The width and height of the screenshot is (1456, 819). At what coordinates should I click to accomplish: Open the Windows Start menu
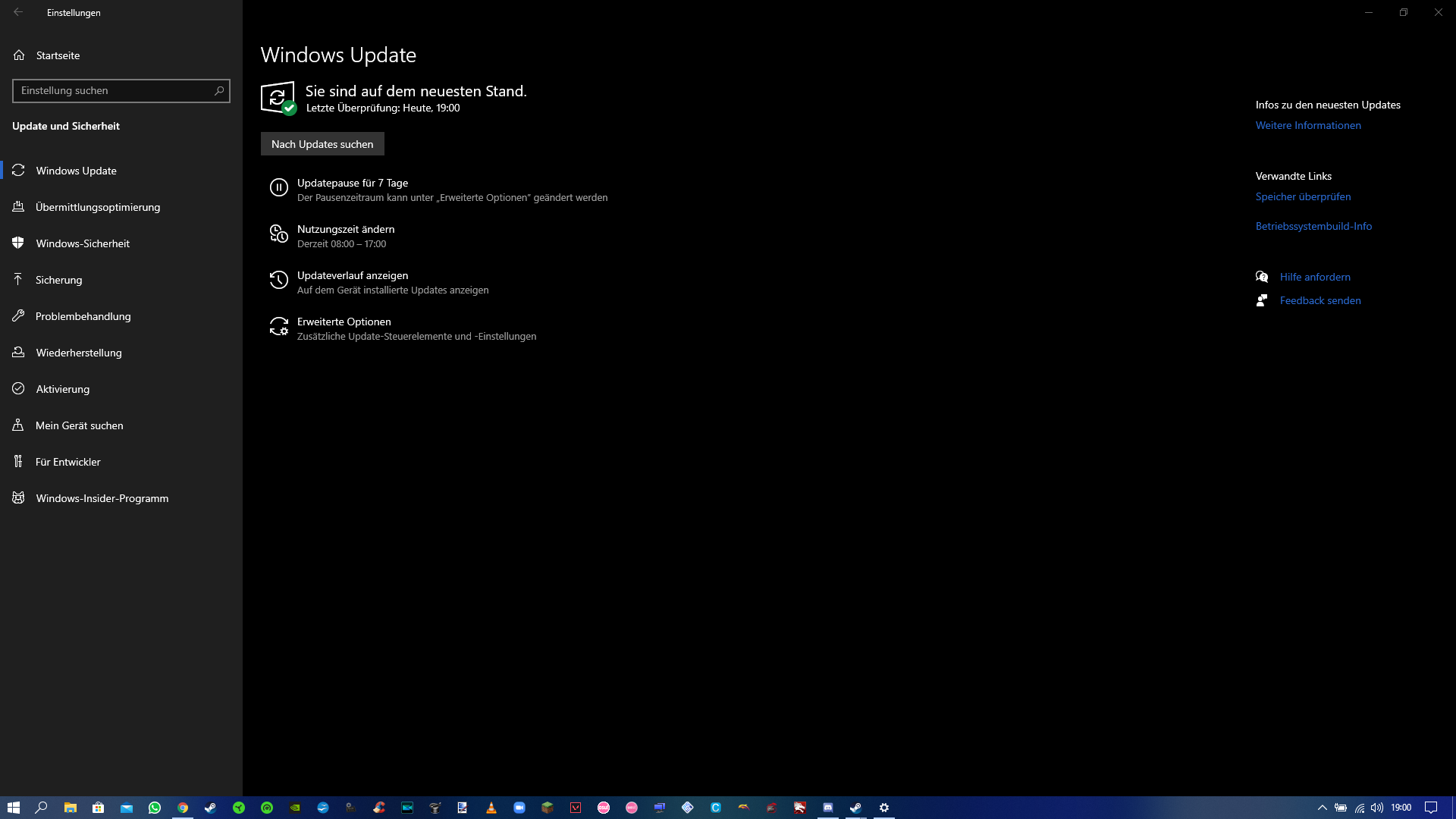pyautogui.click(x=14, y=808)
